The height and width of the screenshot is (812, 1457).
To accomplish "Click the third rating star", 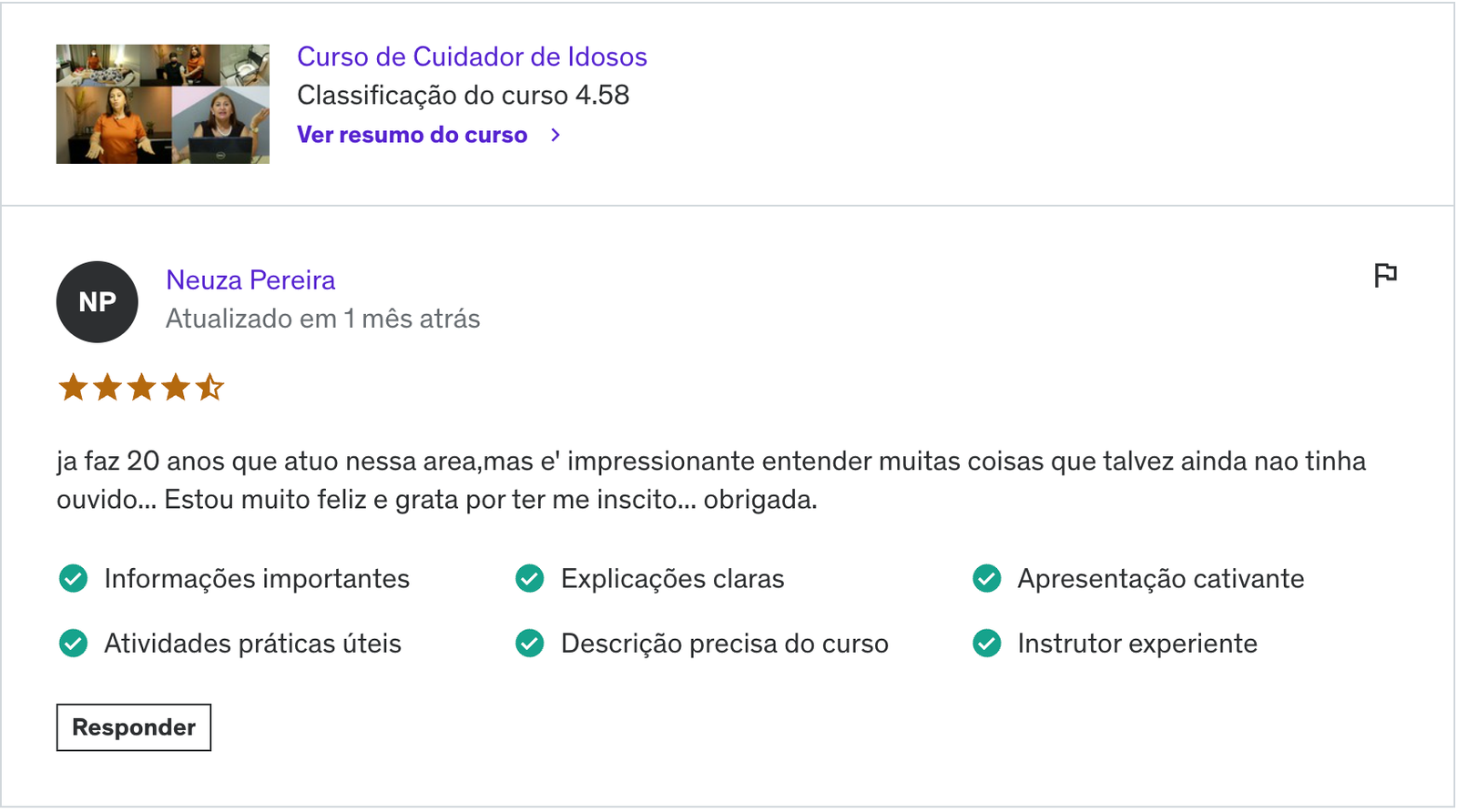I will (x=141, y=387).
